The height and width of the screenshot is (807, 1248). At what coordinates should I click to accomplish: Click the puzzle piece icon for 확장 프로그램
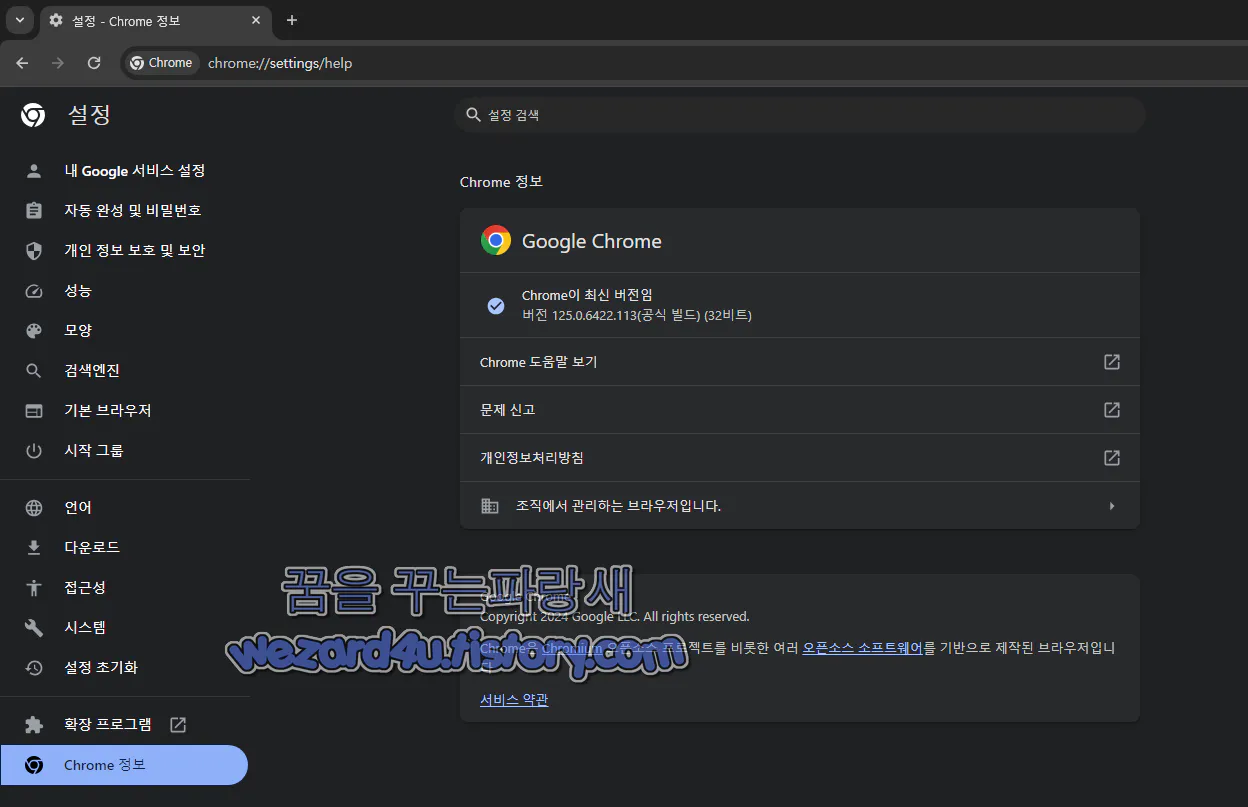click(34, 725)
